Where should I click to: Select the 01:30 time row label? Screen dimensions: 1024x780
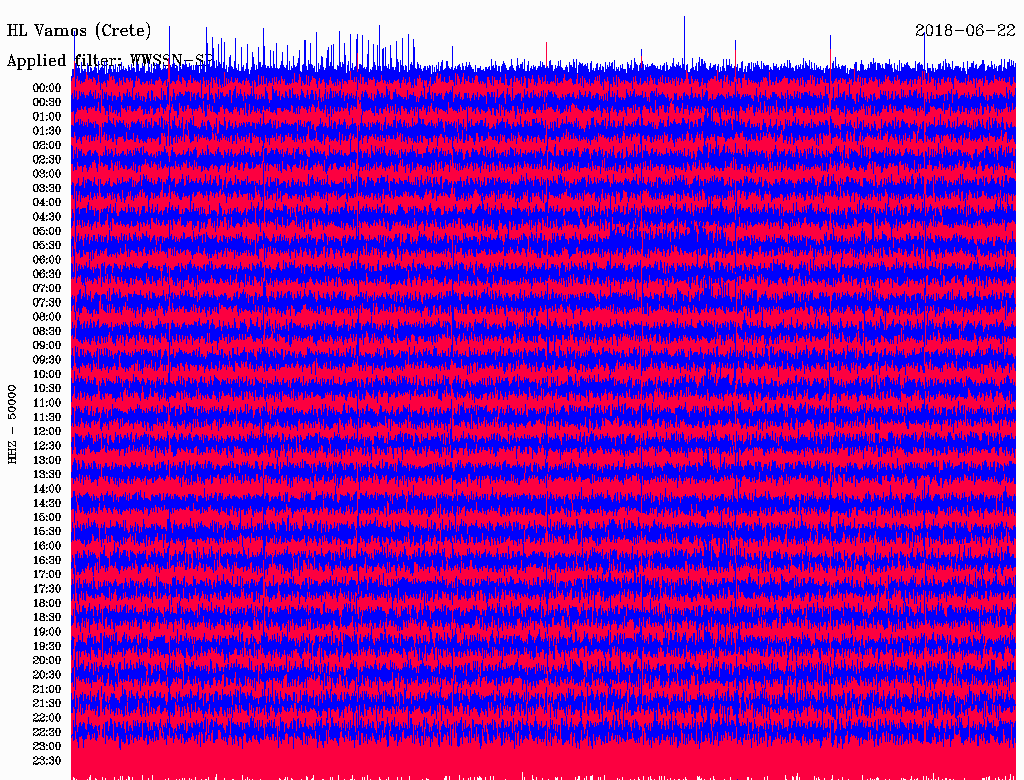(46, 131)
